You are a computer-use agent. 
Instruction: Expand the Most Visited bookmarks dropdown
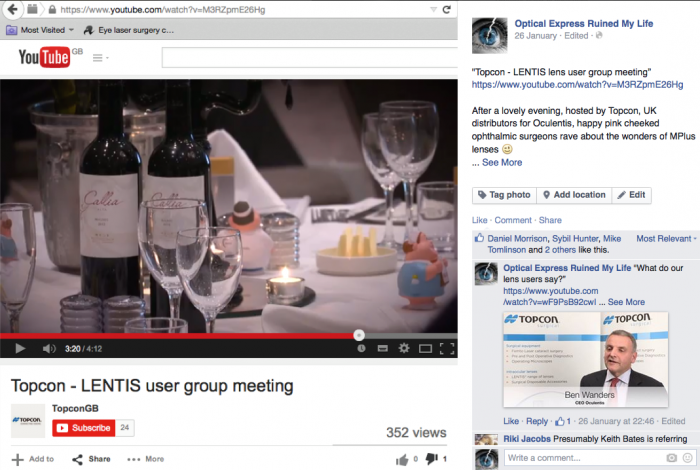[x=41, y=30]
